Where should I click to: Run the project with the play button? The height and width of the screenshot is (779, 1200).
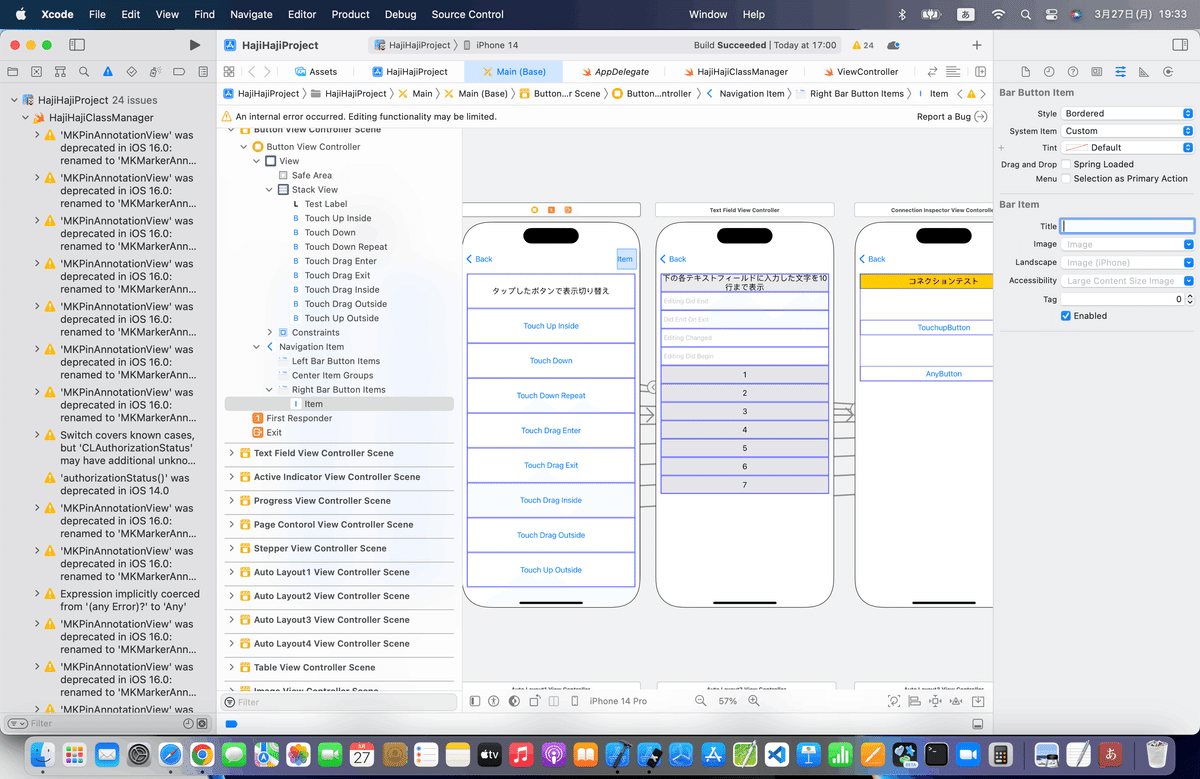195,45
